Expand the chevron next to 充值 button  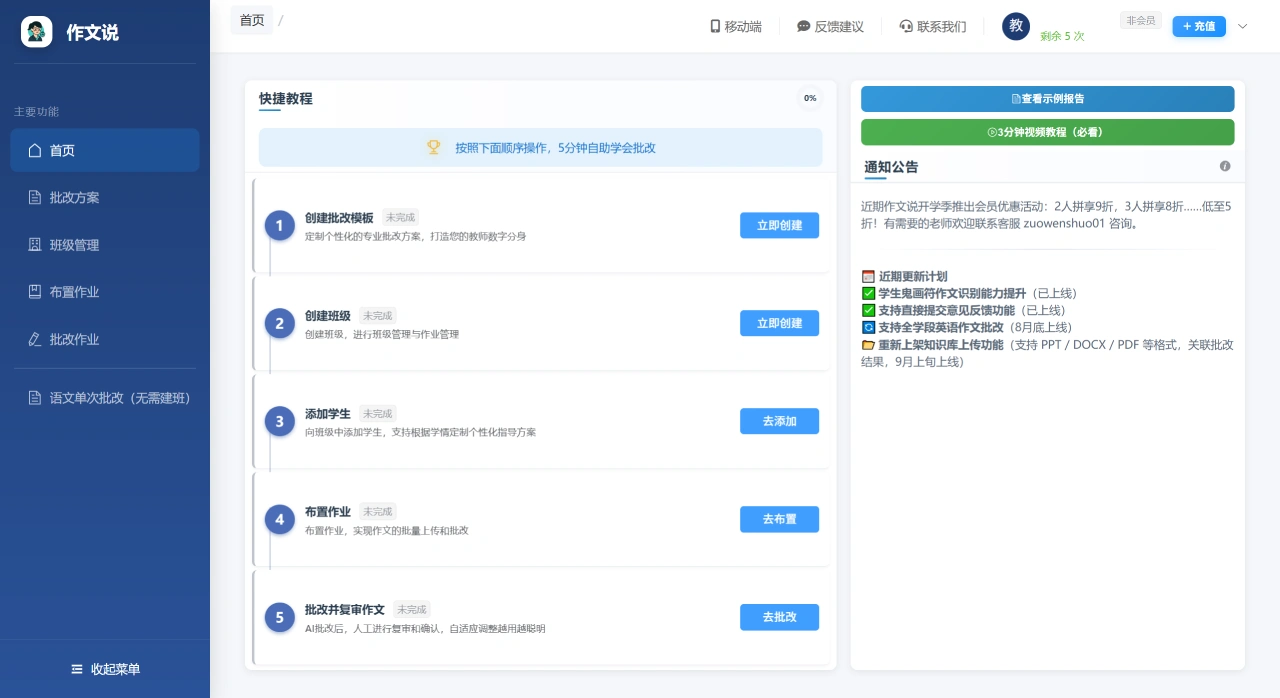tap(1241, 27)
